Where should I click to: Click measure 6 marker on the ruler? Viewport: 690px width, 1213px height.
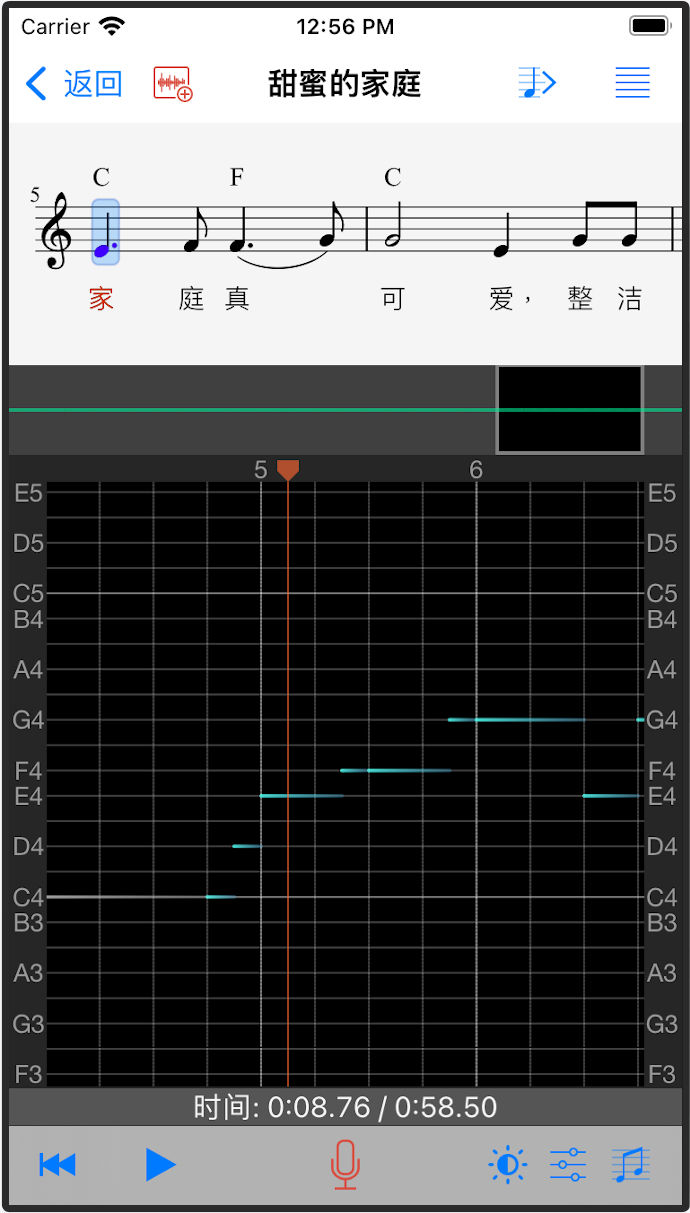(x=476, y=470)
